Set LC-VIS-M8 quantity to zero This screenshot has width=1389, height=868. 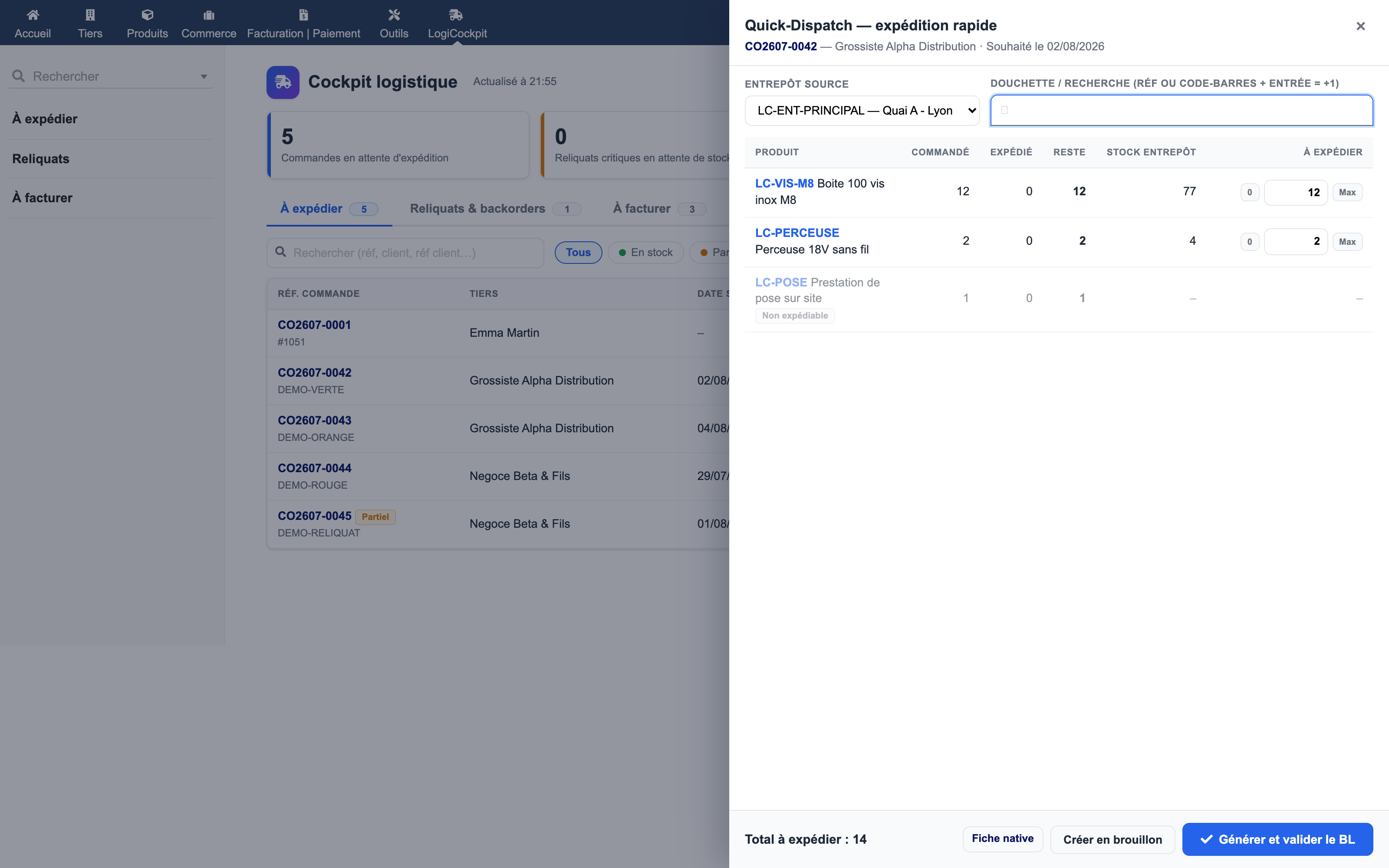pyautogui.click(x=1250, y=192)
